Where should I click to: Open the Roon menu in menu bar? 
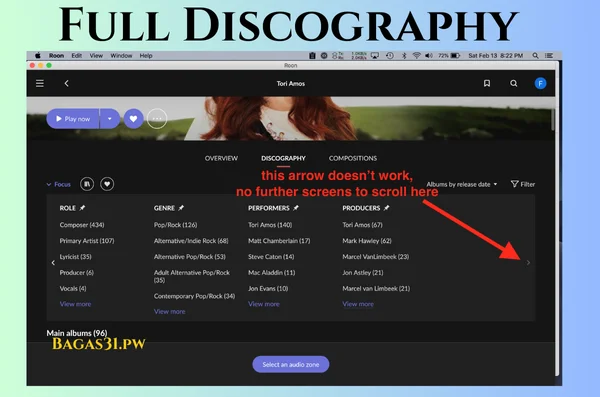click(x=56, y=56)
